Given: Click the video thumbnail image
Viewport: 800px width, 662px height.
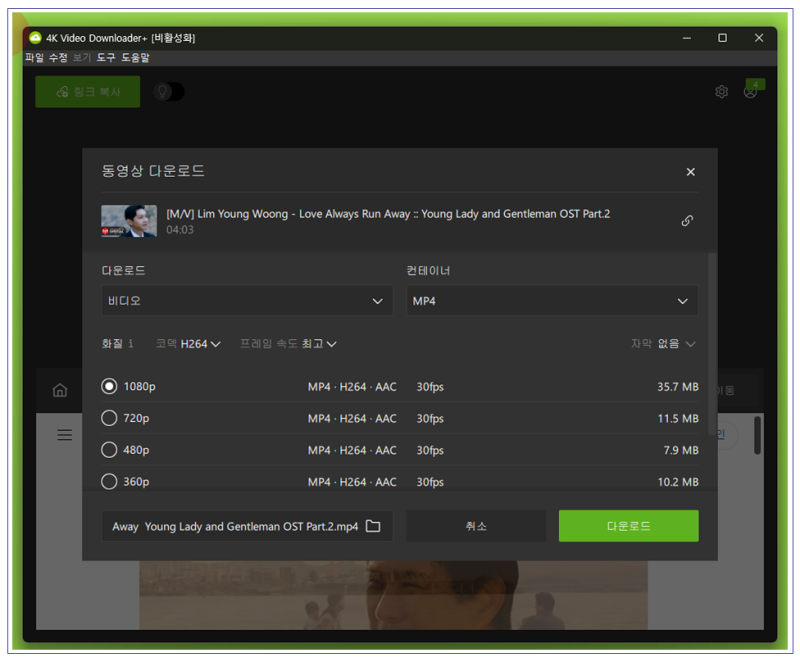Looking at the screenshot, I should tap(129, 221).
